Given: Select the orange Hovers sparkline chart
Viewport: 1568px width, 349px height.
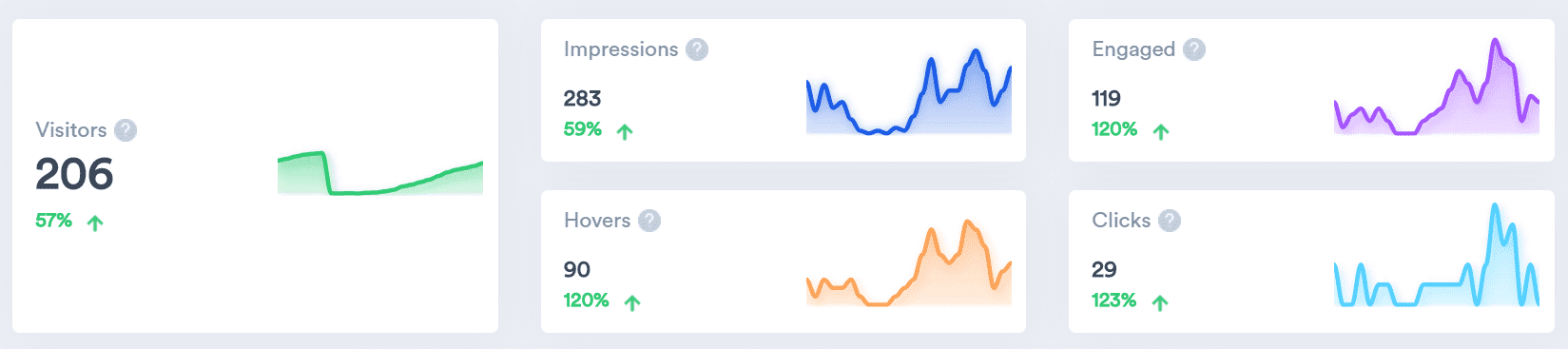Looking at the screenshot, I should click(x=909, y=262).
